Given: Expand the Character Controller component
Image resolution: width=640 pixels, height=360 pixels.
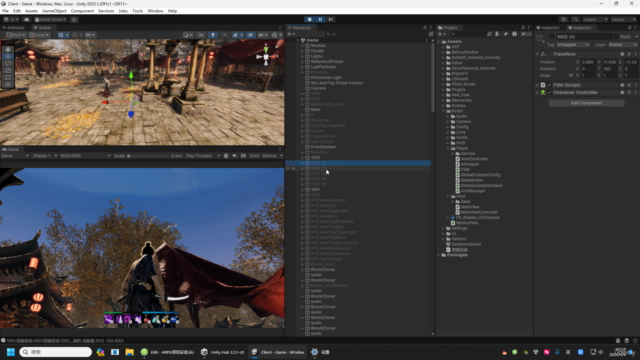Looking at the screenshot, I should [537, 93].
